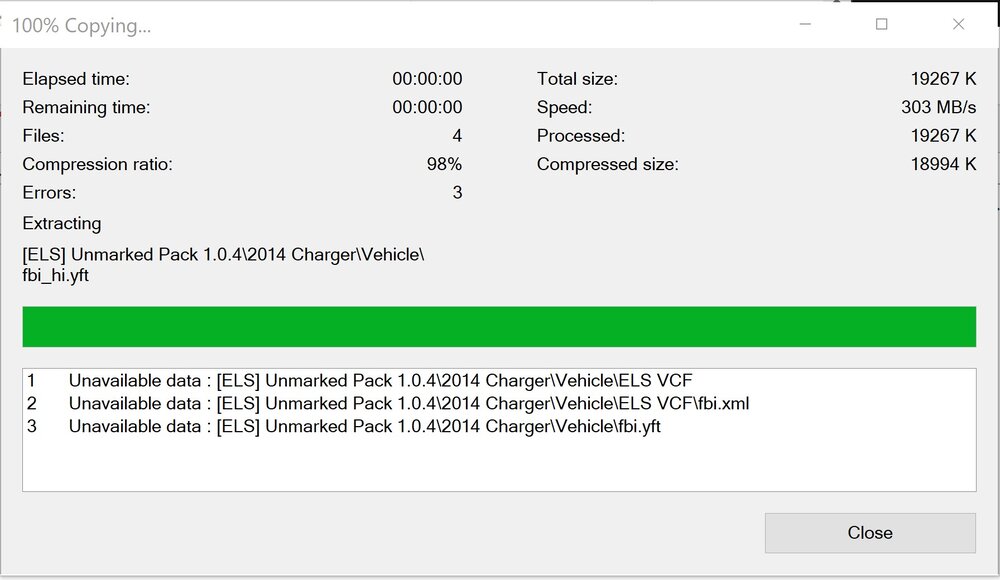1000x580 pixels.
Task: Click the fbi_hi.yft current file name
Action: click(x=56, y=275)
